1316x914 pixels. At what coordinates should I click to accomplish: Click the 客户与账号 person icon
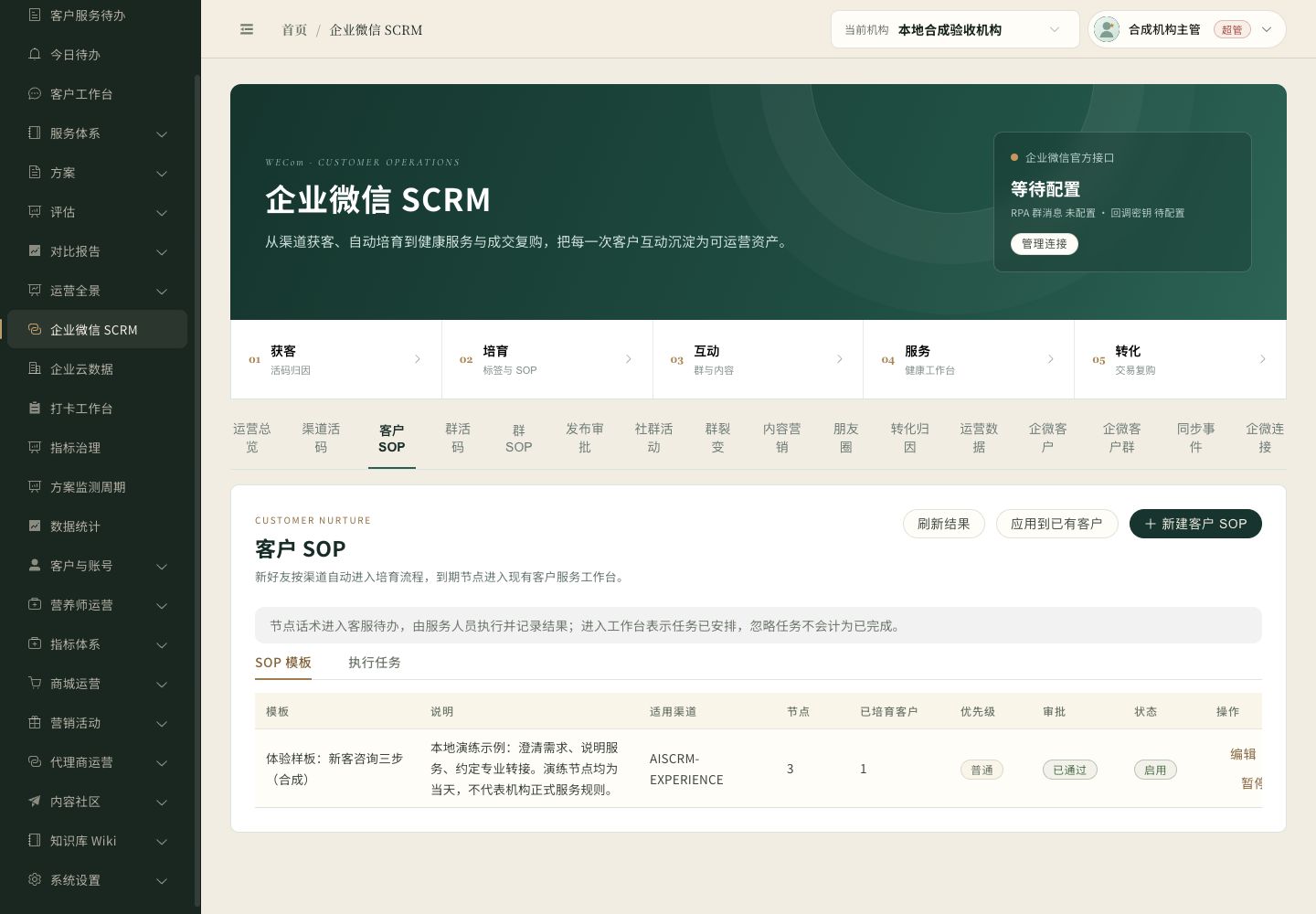point(35,565)
